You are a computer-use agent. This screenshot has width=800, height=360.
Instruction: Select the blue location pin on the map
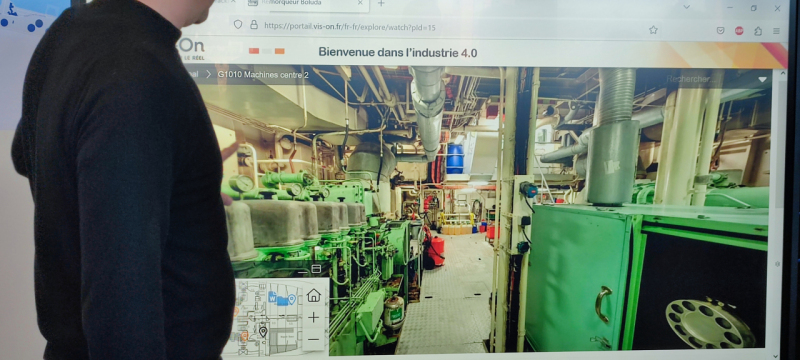tap(292, 299)
